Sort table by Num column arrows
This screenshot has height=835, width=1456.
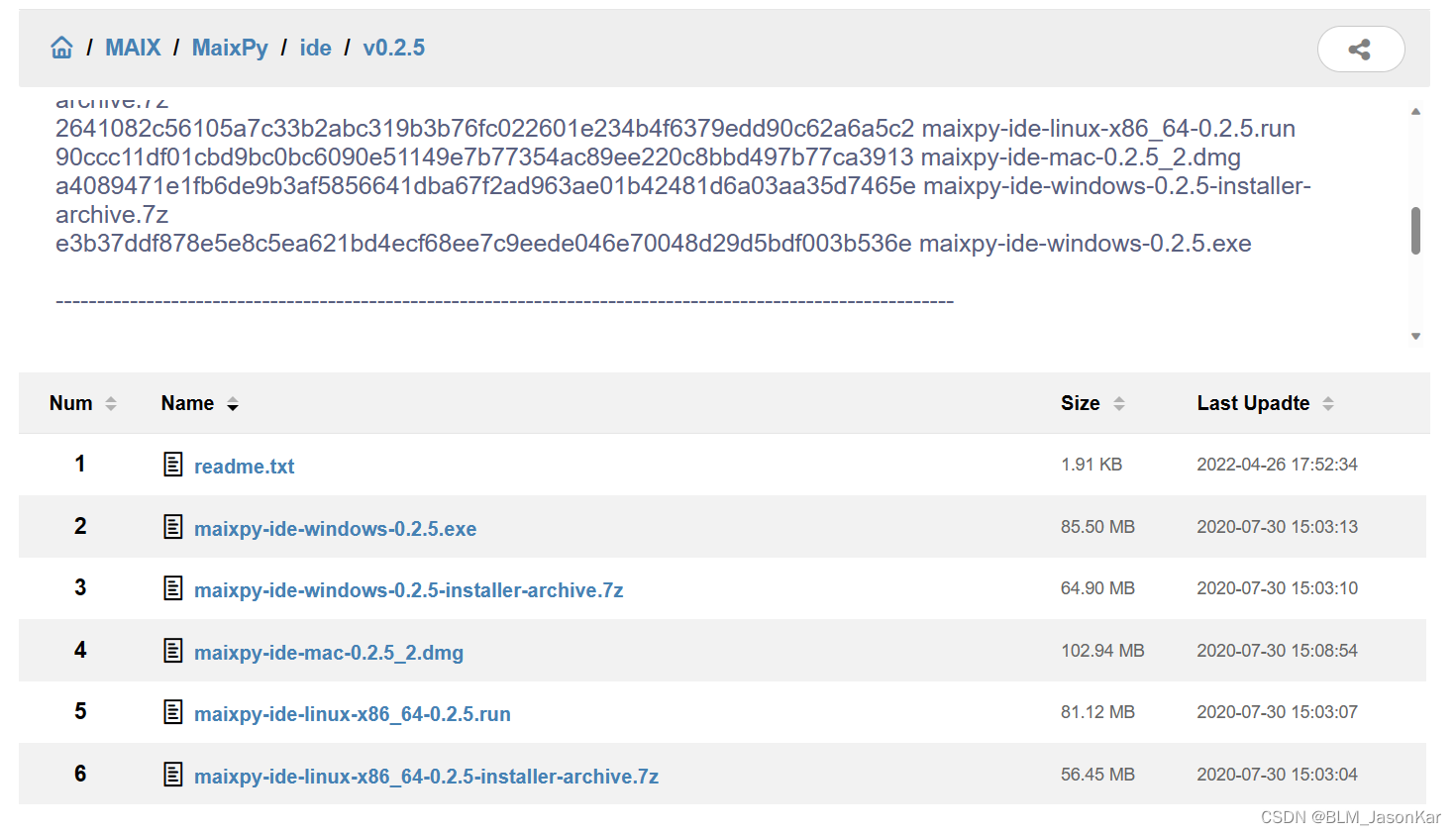point(111,403)
